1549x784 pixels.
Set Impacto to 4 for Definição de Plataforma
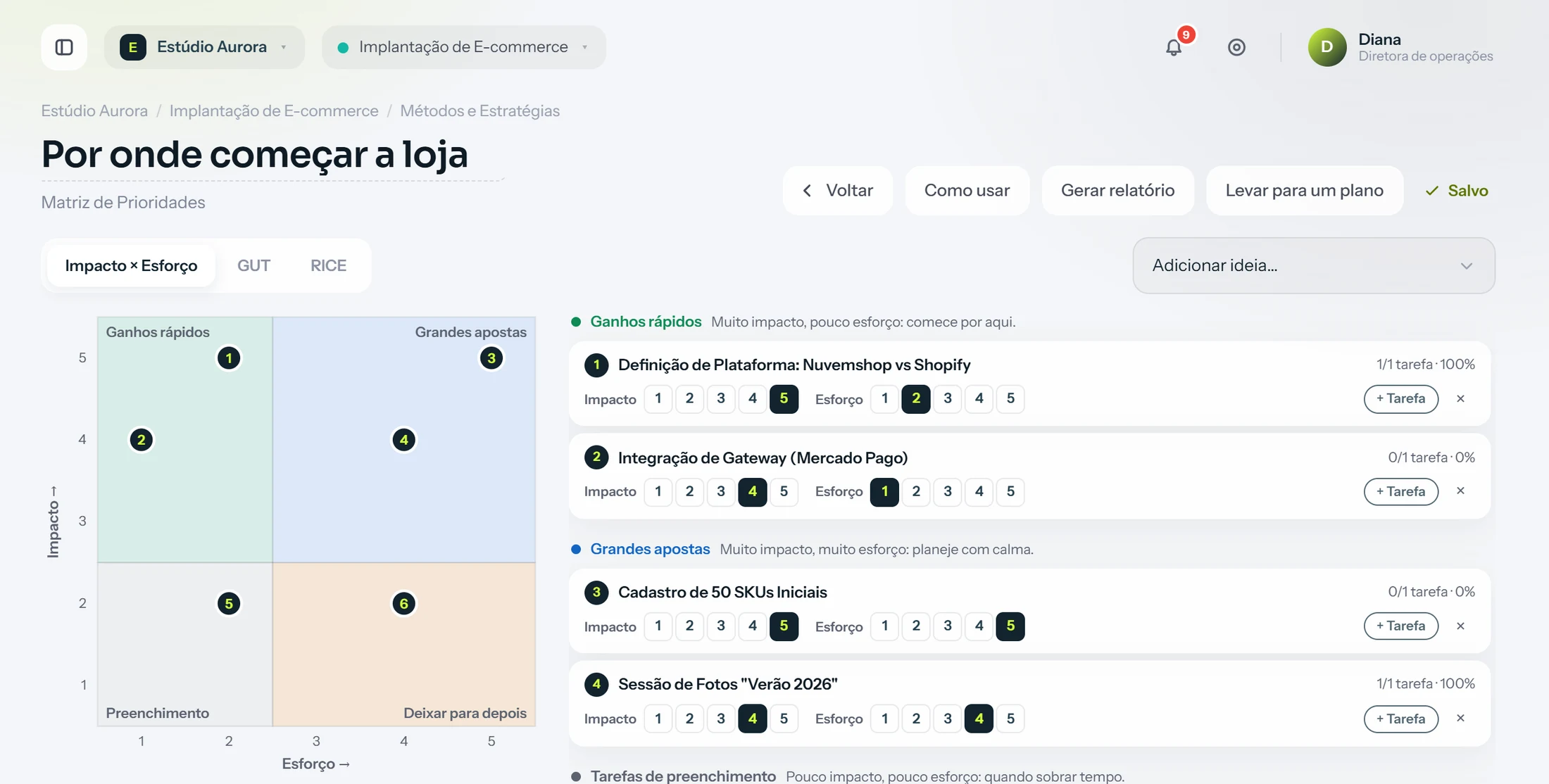pos(753,398)
